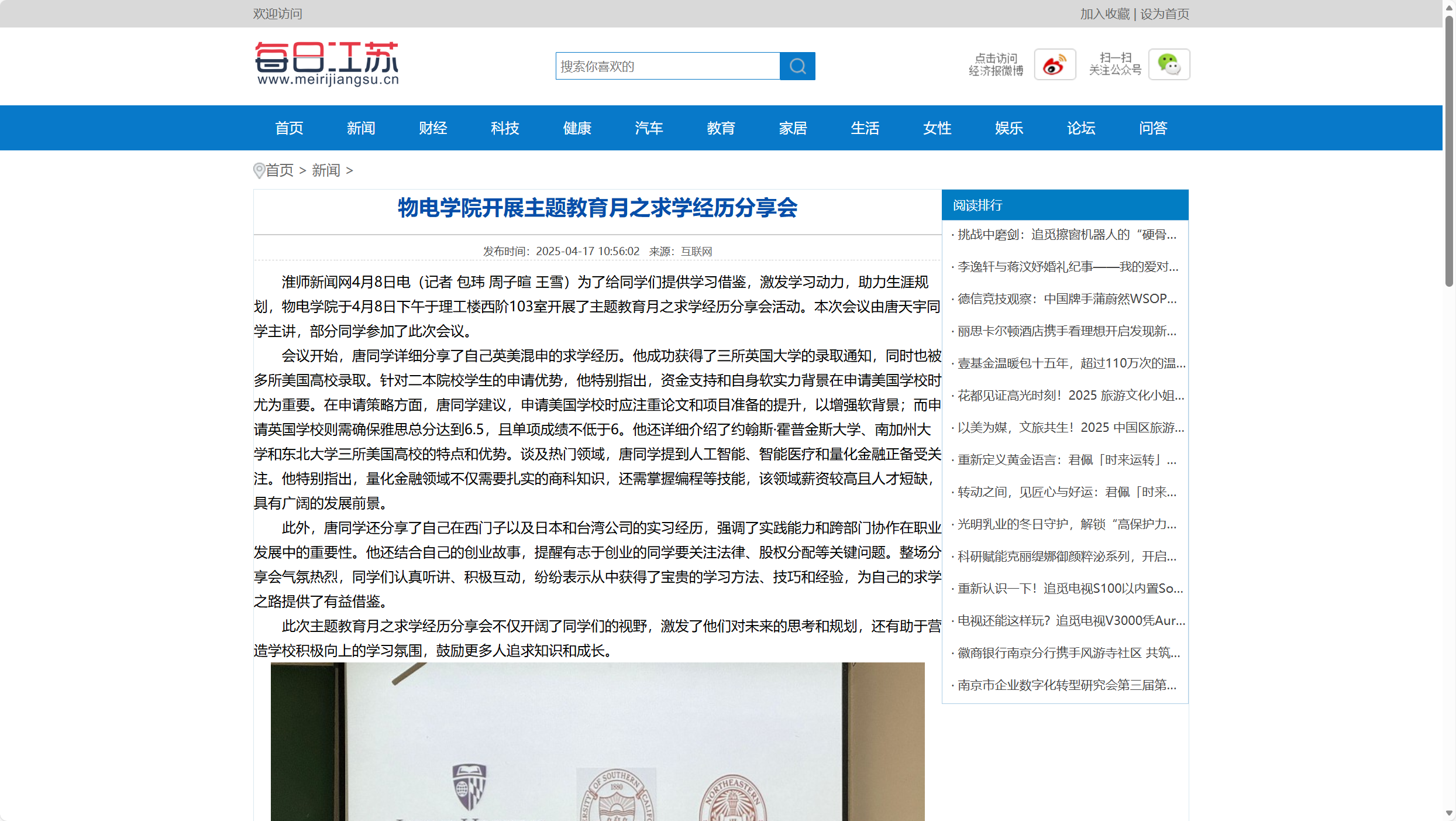Click the location pin breadcrumb icon
Screen dimensions: 1456x821
click(259, 170)
